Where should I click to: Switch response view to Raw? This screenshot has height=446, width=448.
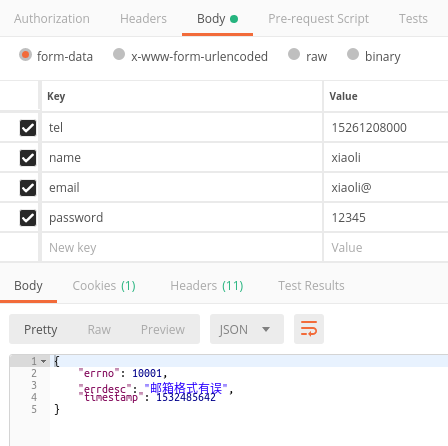(99, 329)
